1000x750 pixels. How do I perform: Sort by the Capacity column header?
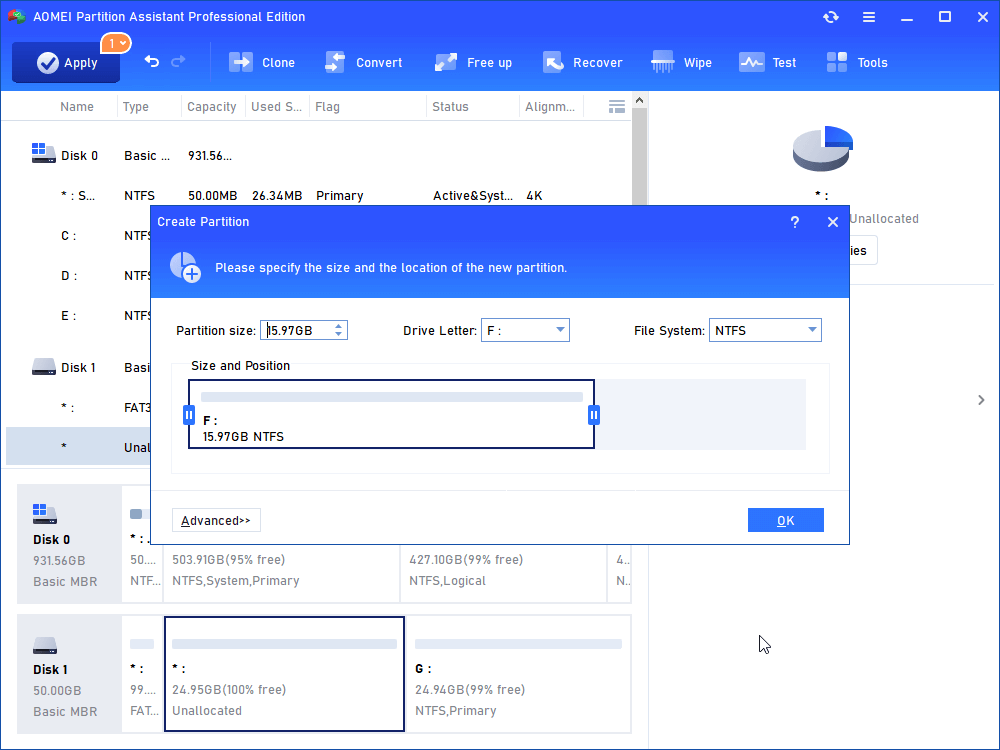coord(213,107)
